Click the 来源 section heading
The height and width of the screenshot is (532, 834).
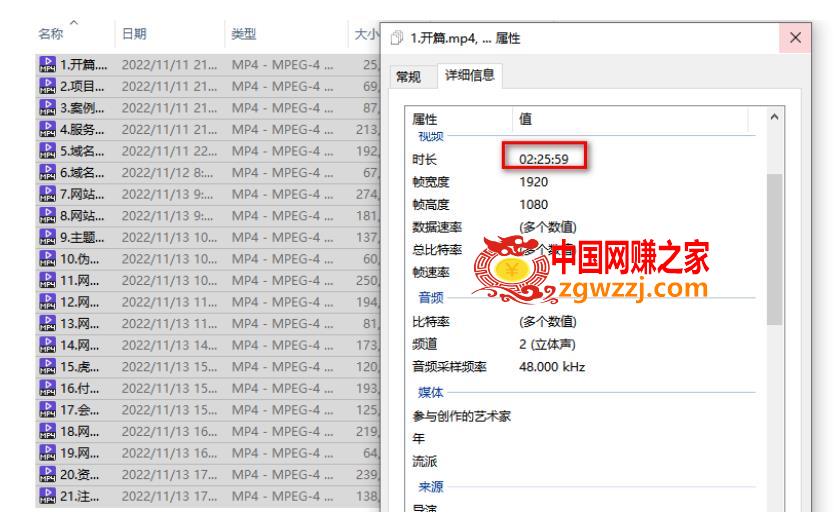(431, 487)
